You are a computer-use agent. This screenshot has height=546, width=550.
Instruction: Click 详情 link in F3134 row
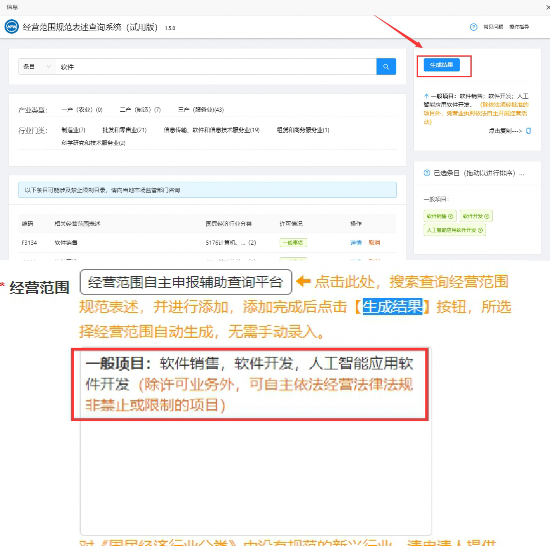pyautogui.click(x=356, y=242)
